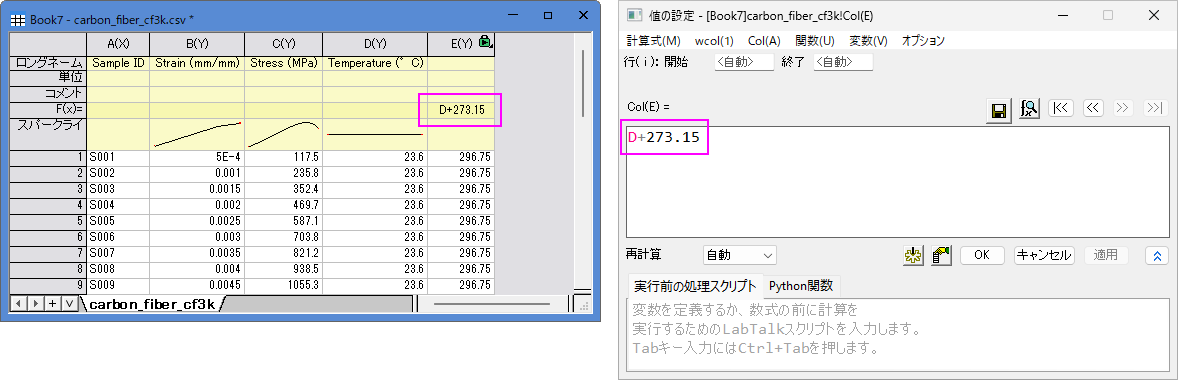Collapse lower panel with double chevron button
Screen dimensions: 1178x380
click(1157, 255)
